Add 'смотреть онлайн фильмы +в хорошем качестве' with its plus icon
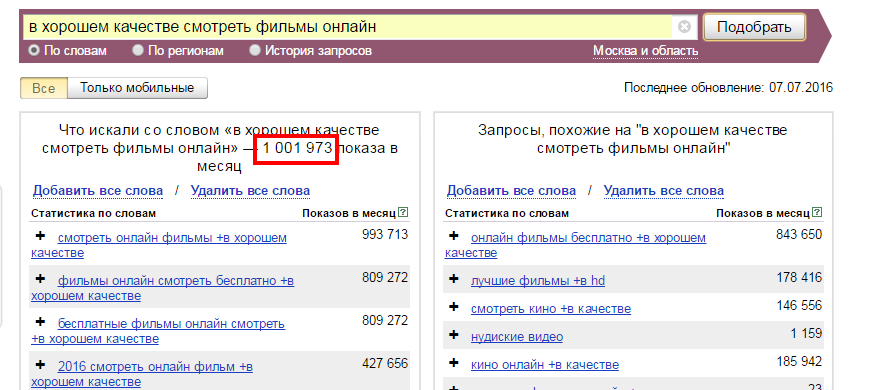 tap(40, 235)
